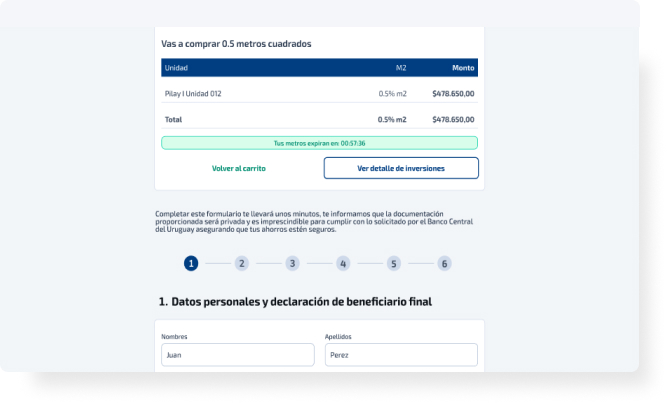
Task: Click the Datos personales section heading
Action: pos(295,302)
